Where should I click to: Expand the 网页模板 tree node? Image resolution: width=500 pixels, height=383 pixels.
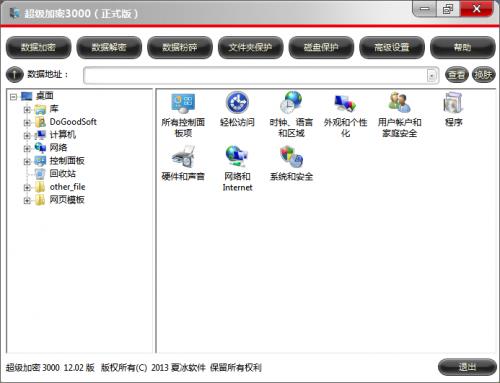(27, 201)
